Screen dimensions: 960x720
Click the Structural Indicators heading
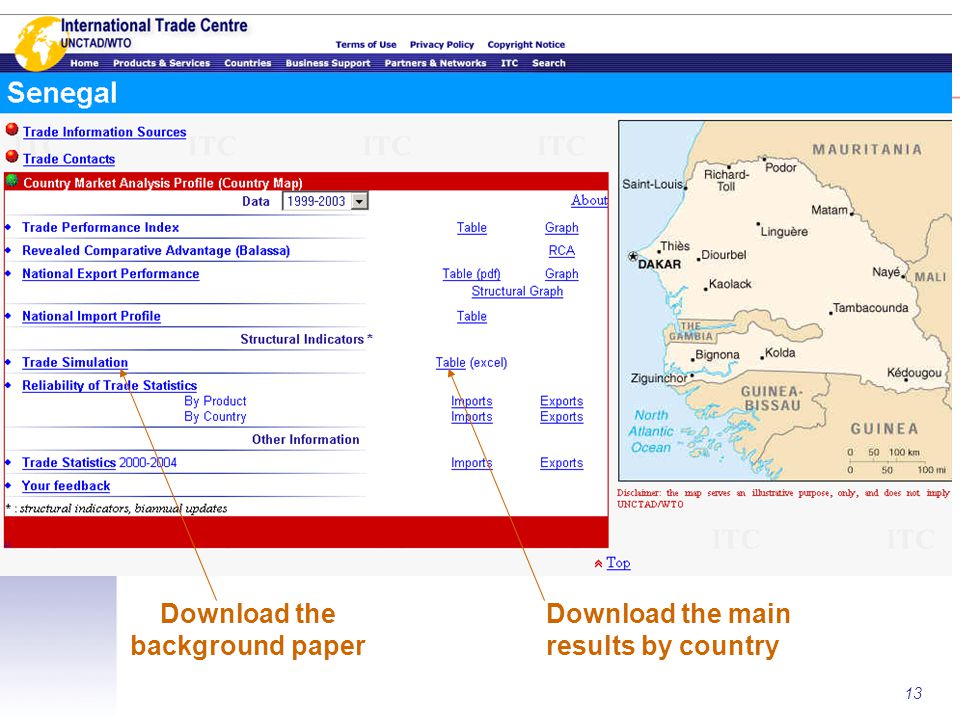point(306,339)
